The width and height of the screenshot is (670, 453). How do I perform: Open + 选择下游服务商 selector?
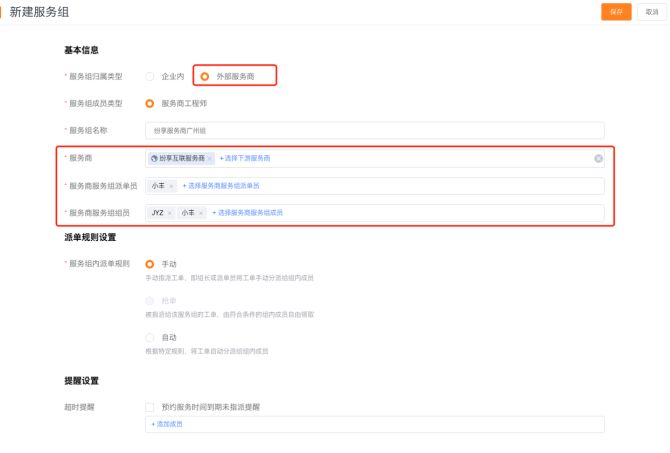[244, 158]
